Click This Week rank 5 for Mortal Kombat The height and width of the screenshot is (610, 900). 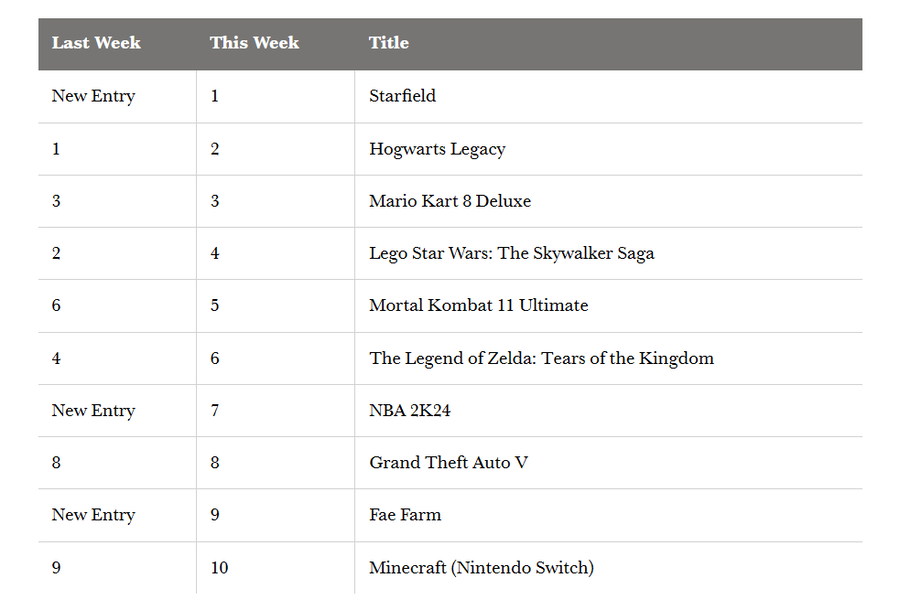tap(215, 305)
